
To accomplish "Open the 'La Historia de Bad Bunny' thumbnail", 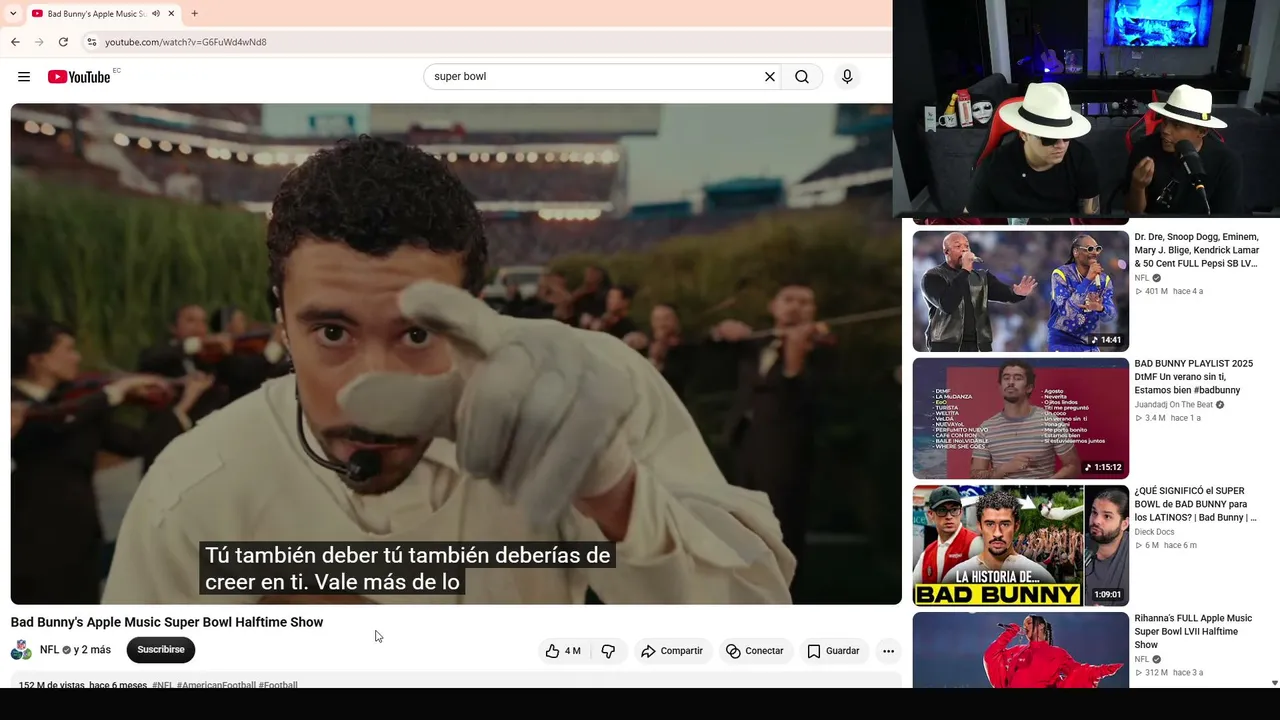I will click(1021, 545).
